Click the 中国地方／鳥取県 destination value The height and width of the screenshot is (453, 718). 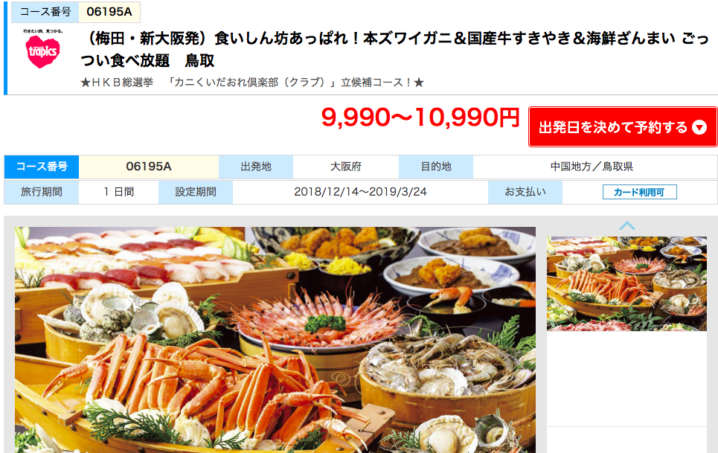coord(592,167)
